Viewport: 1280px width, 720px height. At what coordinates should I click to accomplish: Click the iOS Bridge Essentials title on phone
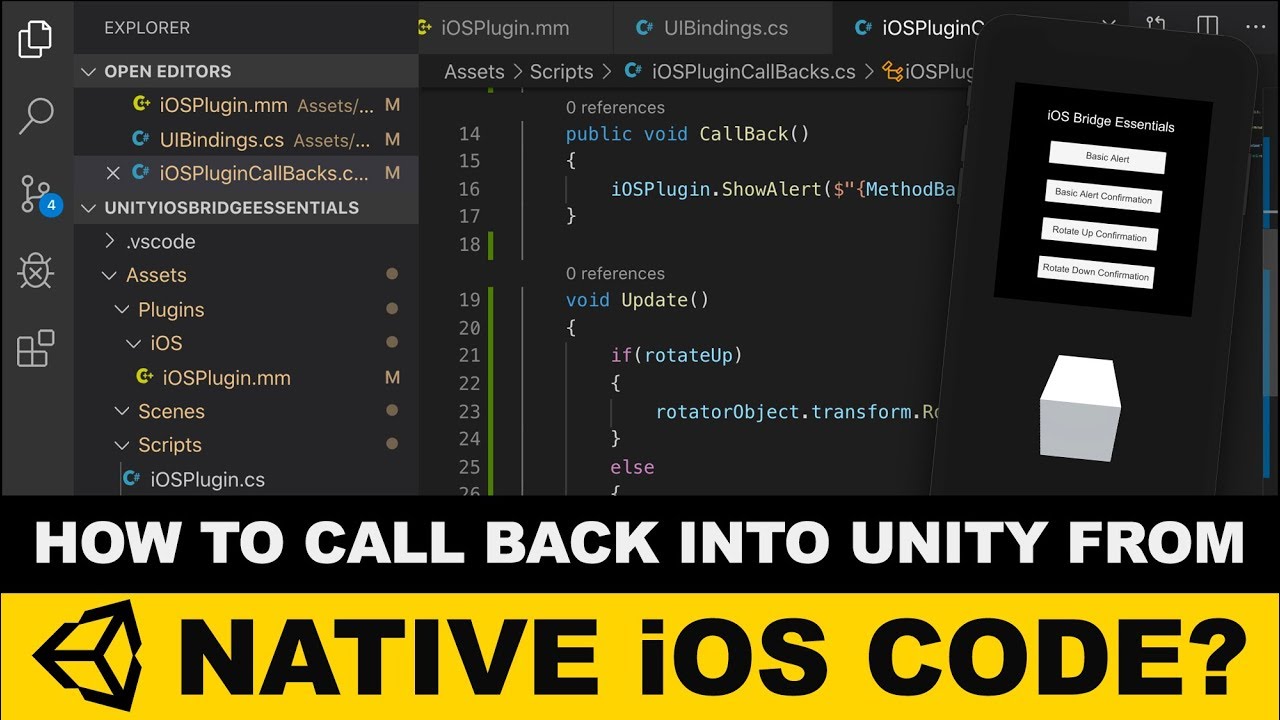(x=1110, y=121)
